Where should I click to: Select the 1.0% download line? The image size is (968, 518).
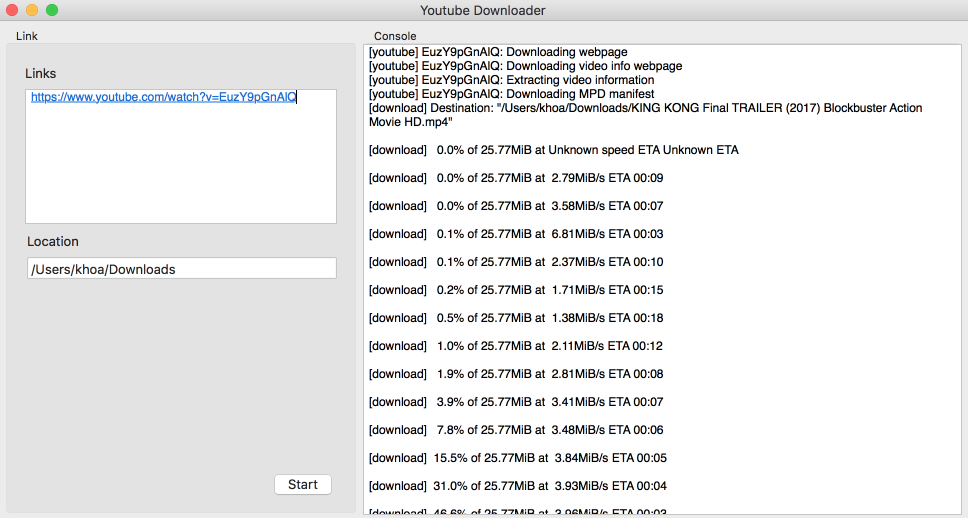tap(515, 346)
